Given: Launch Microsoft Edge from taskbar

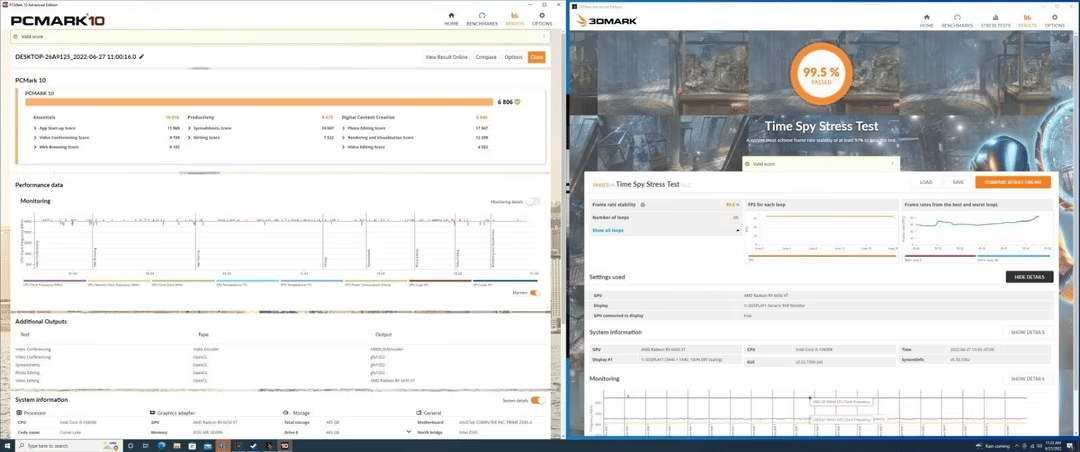Looking at the screenshot, I should [x=161, y=446].
